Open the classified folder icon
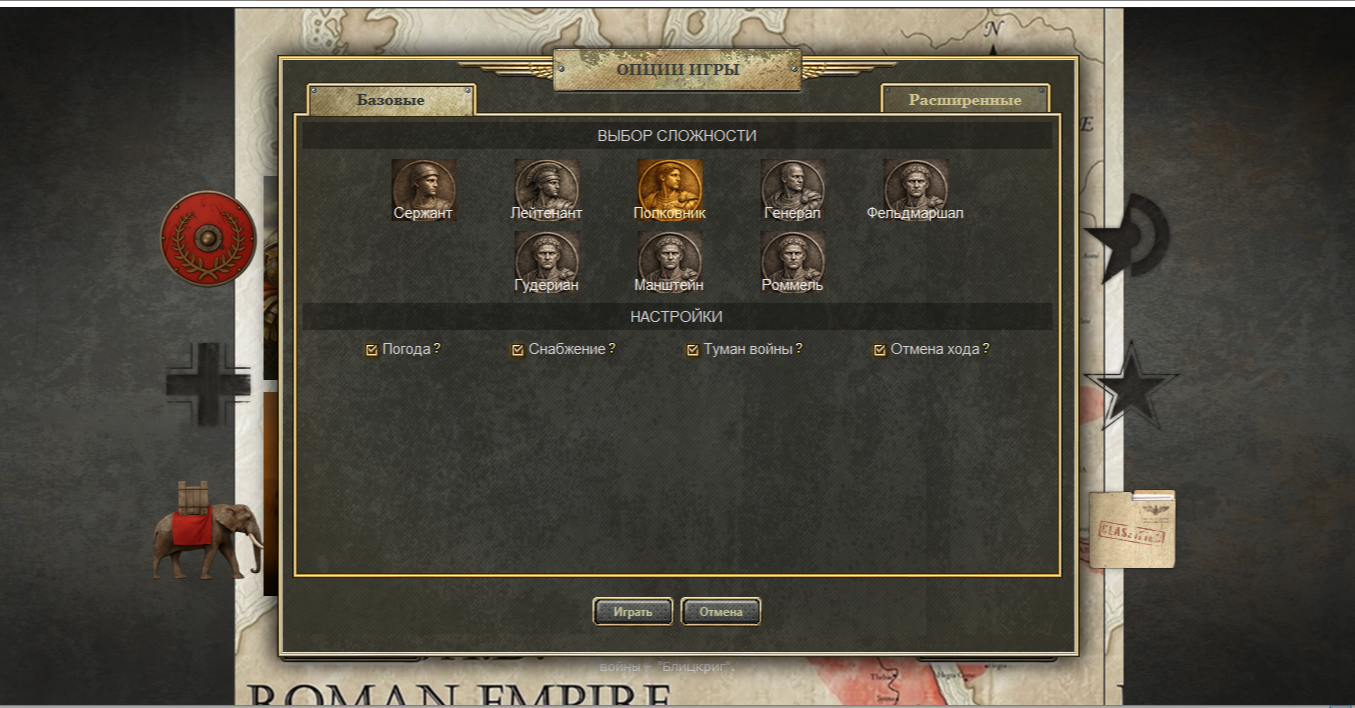This screenshot has width=1355, height=708. point(1132,529)
